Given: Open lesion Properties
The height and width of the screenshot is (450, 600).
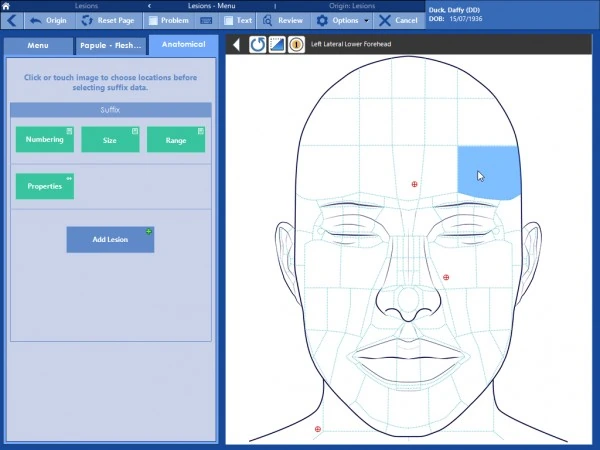Looking at the screenshot, I should [45, 186].
